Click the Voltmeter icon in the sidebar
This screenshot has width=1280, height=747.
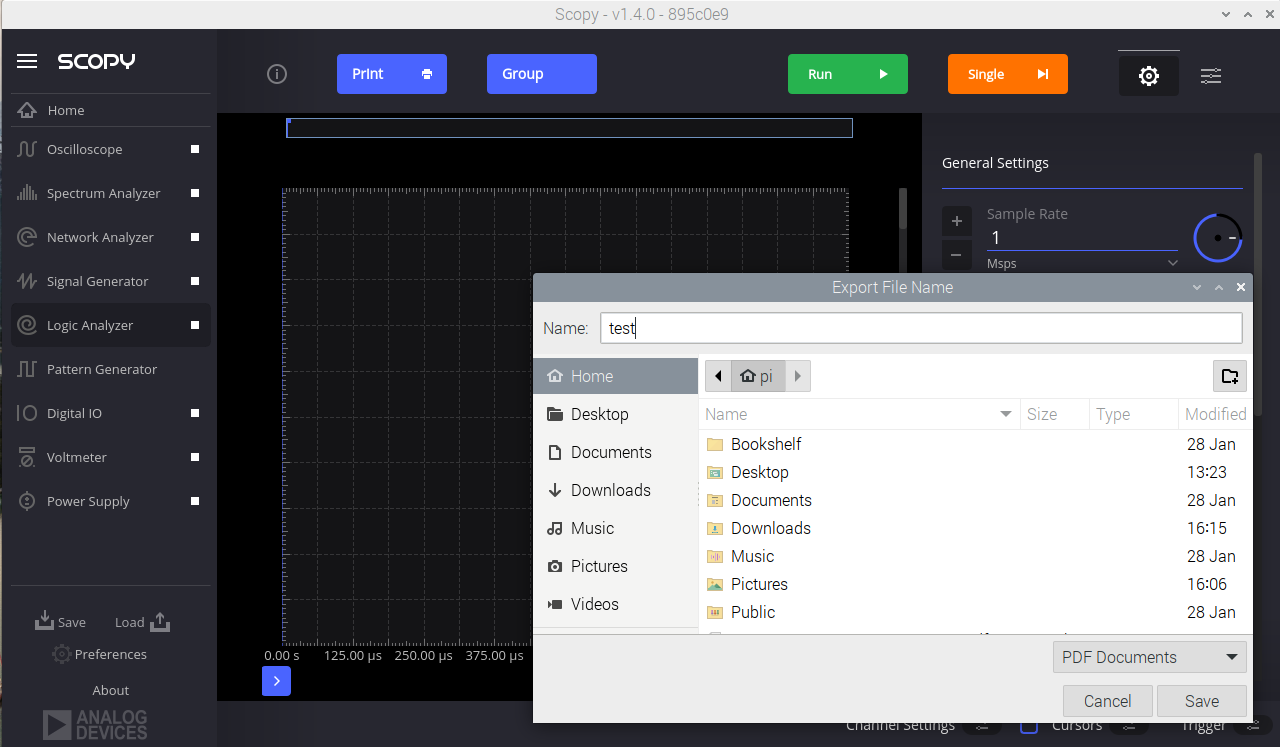coord(27,457)
